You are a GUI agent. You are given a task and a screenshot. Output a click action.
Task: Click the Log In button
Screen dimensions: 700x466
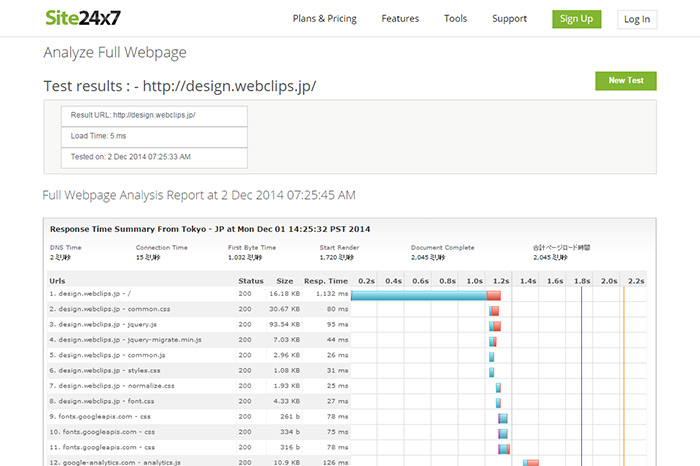pos(637,19)
